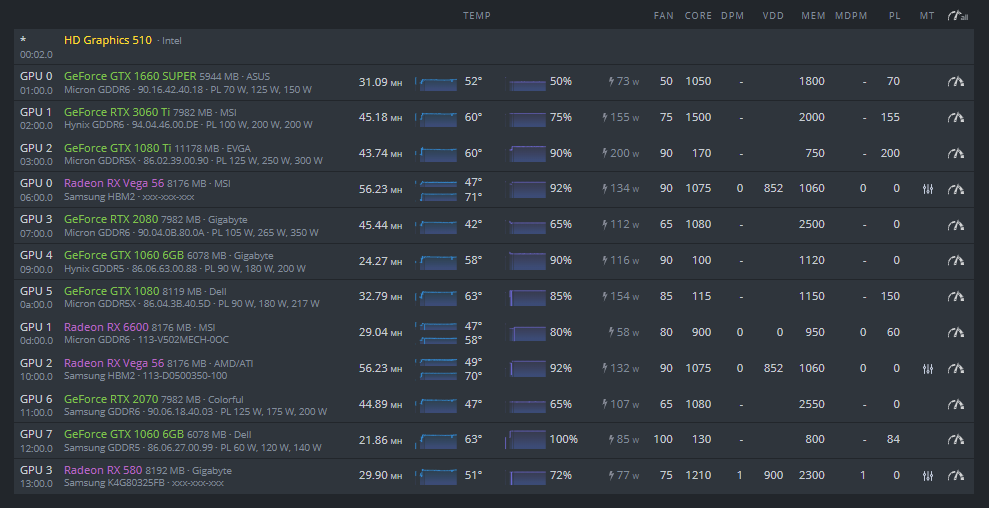This screenshot has width=989, height=508.
Task: Open overclock icon for Dell GeForce GTX 1080
Action: 956,297
